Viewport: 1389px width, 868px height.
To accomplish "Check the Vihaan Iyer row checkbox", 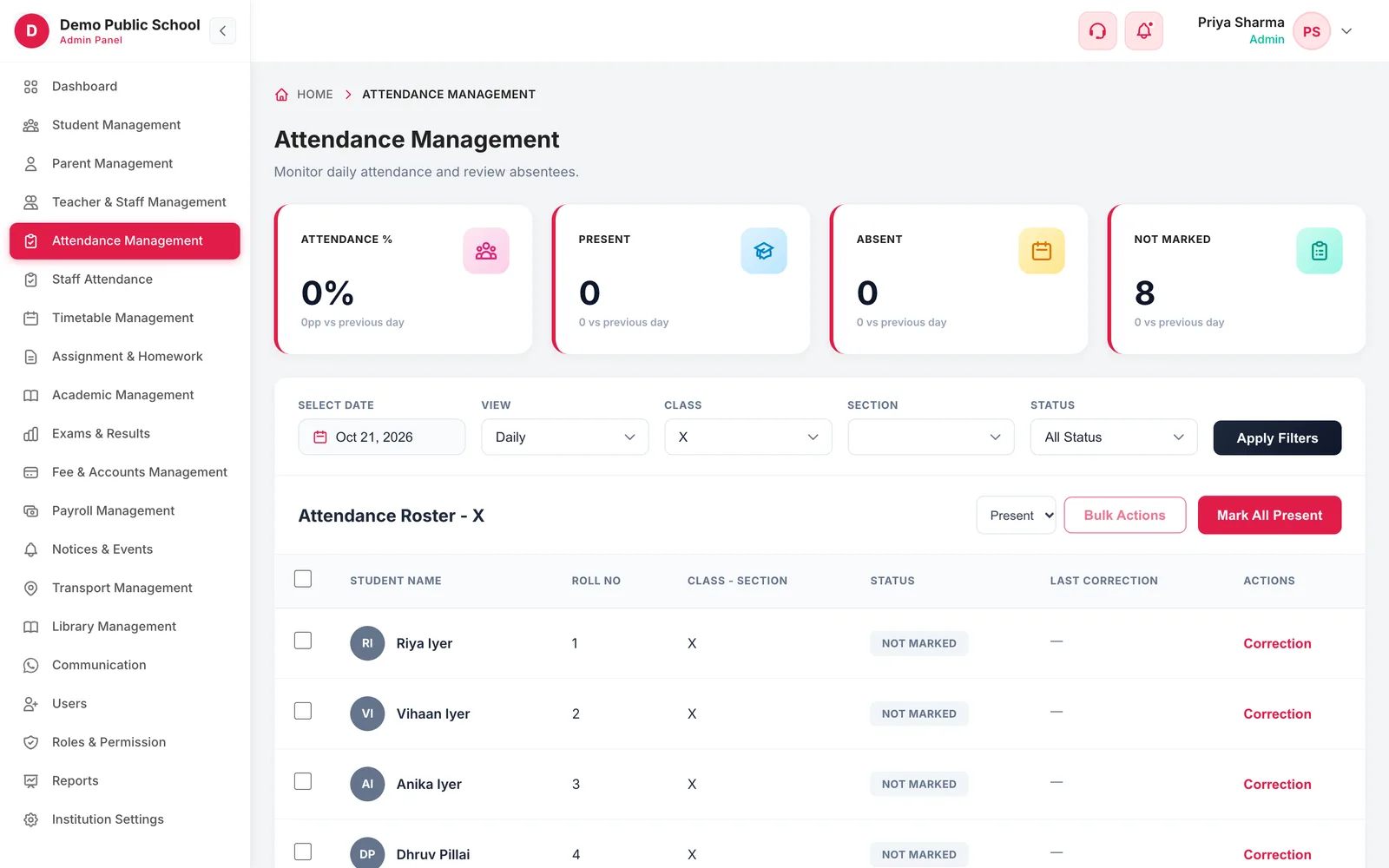I will click(x=303, y=711).
